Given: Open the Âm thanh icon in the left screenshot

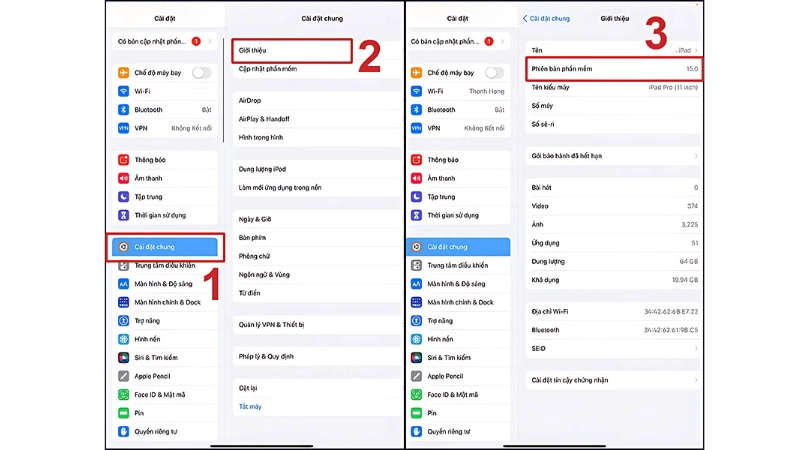Looking at the screenshot, I should [123, 178].
